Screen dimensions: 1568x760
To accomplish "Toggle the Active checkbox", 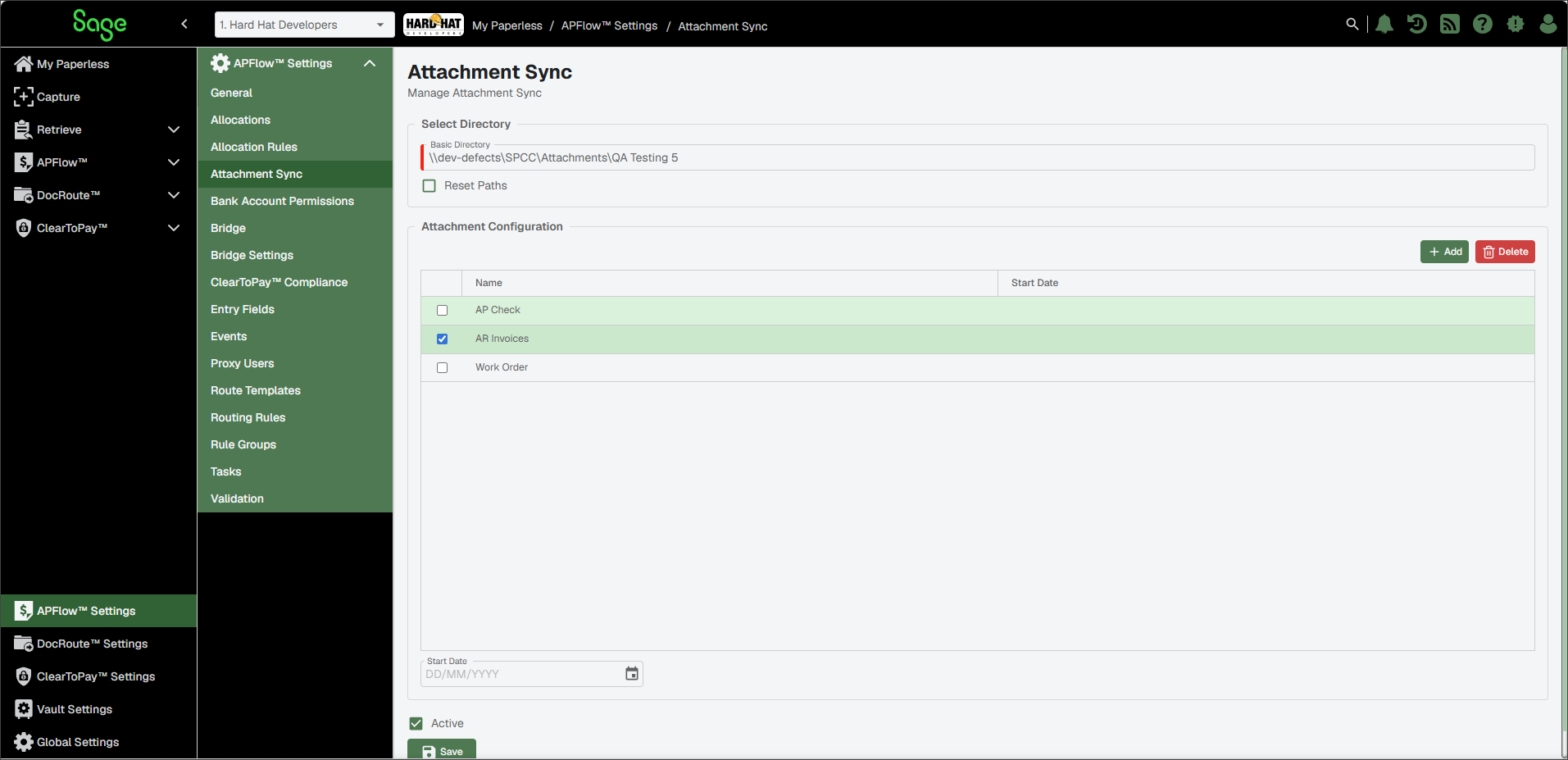I will point(416,723).
